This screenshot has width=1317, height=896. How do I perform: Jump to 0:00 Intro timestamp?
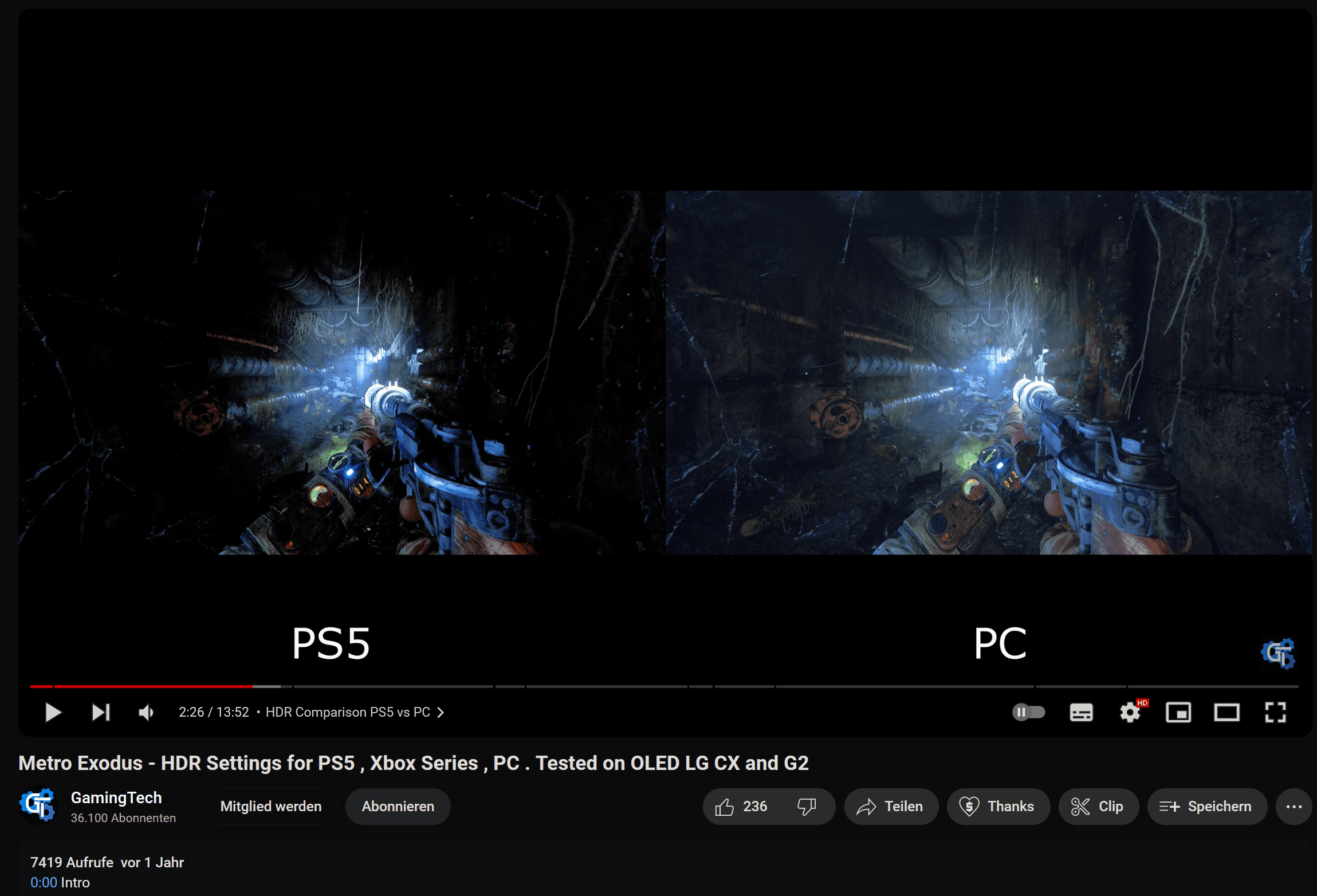pyautogui.click(x=44, y=882)
